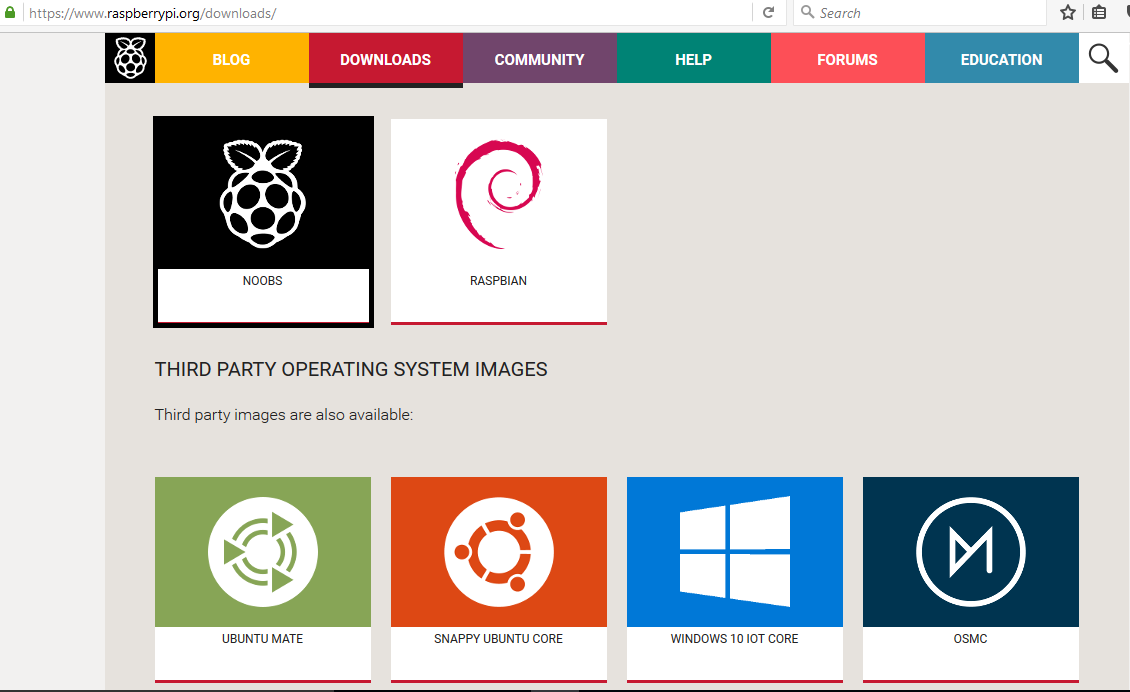
Task: Open the DOWNLOADS navigation tab
Action: (386, 58)
